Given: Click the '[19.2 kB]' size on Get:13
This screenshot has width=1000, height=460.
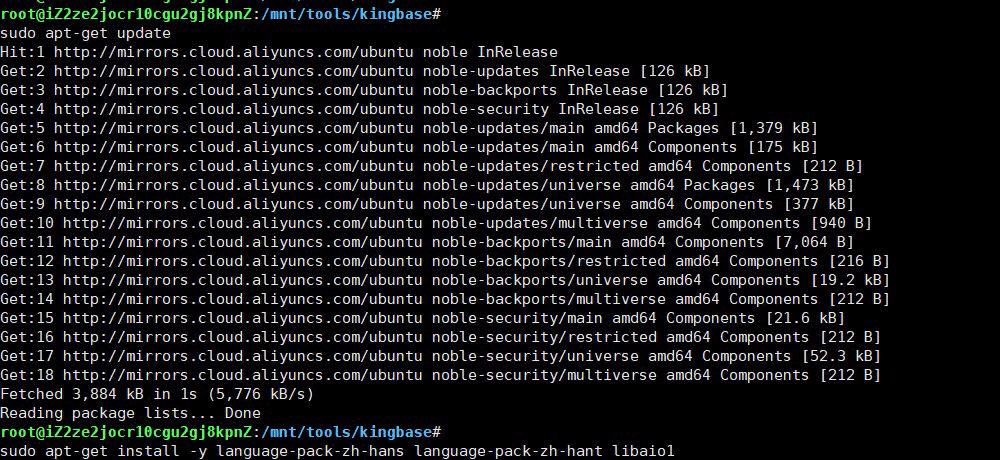Looking at the screenshot, I should (850, 280).
